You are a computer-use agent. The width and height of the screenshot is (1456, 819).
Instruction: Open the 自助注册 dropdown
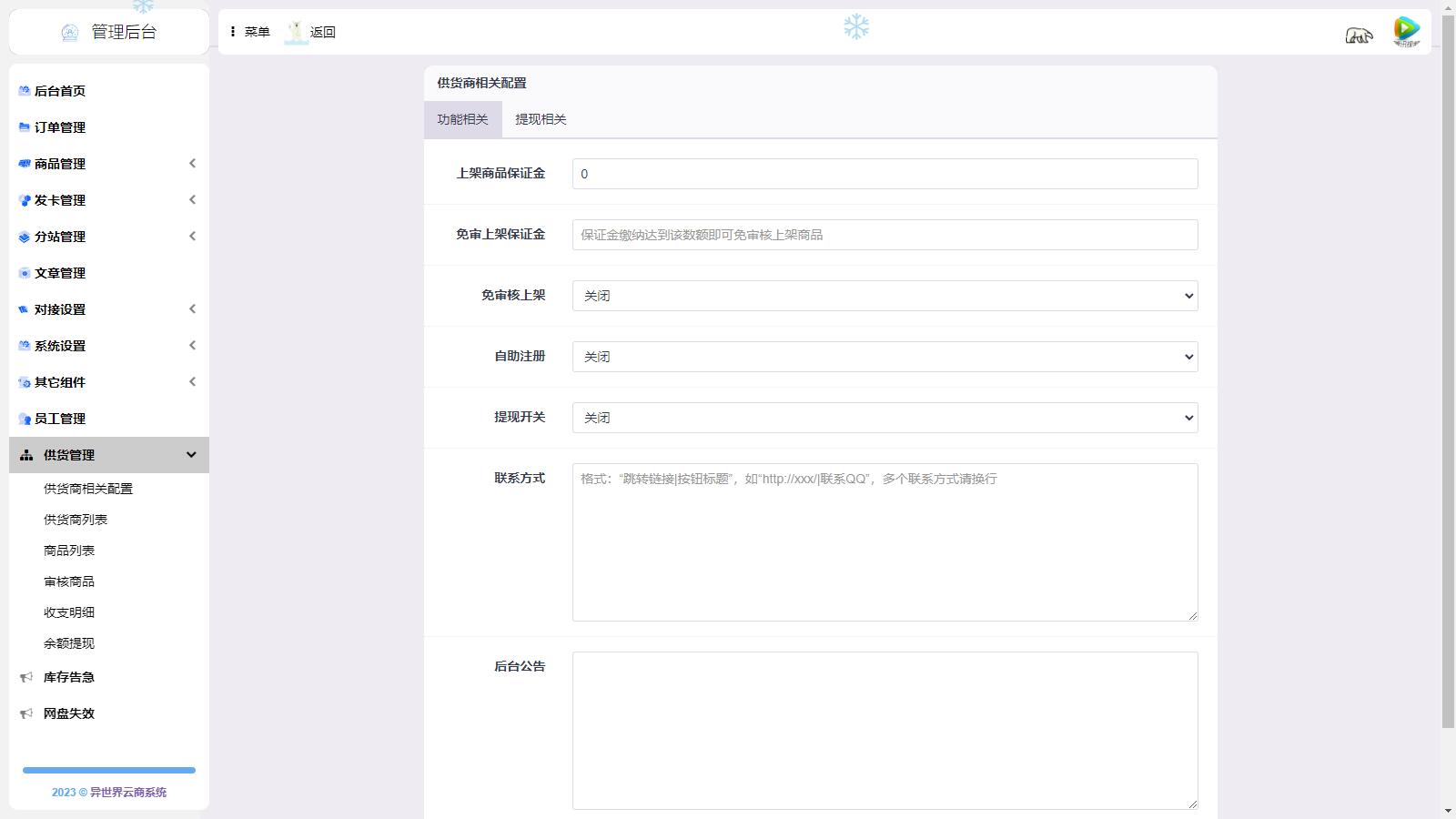pyautogui.click(x=885, y=357)
